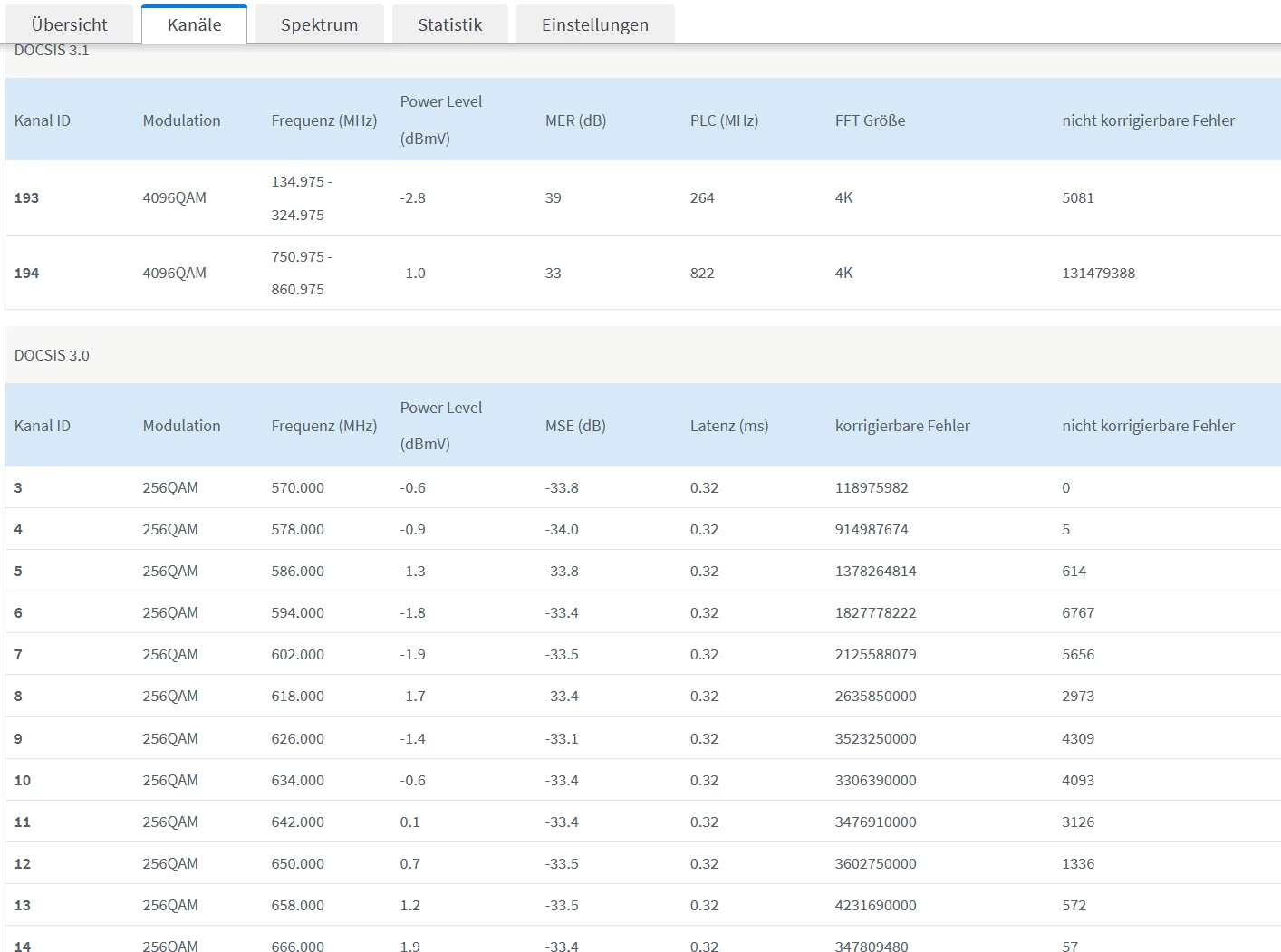
Task: Open the Statistik tab
Action: coord(449,24)
